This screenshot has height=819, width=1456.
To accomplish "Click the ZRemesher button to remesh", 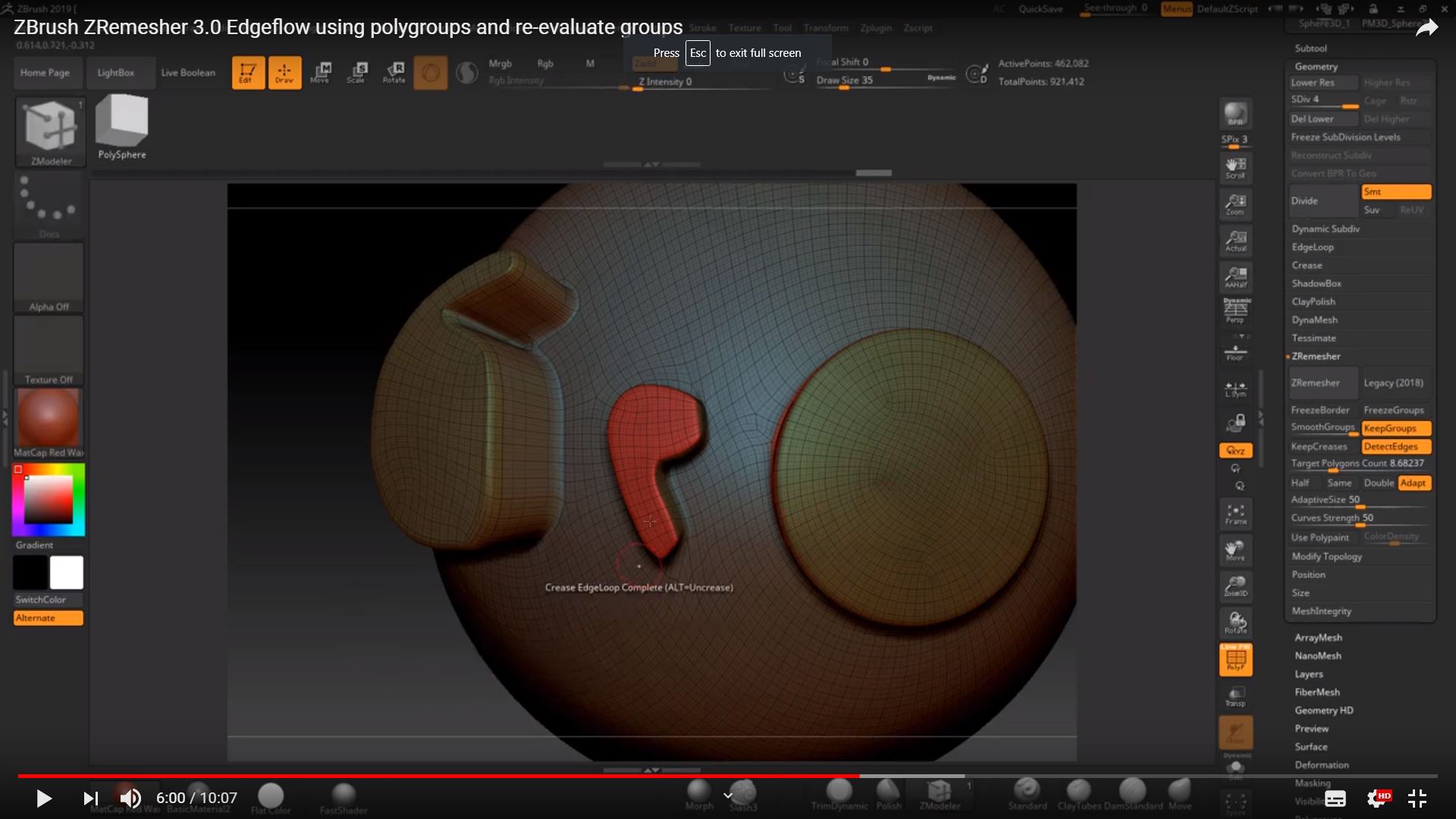I will [1322, 382].
